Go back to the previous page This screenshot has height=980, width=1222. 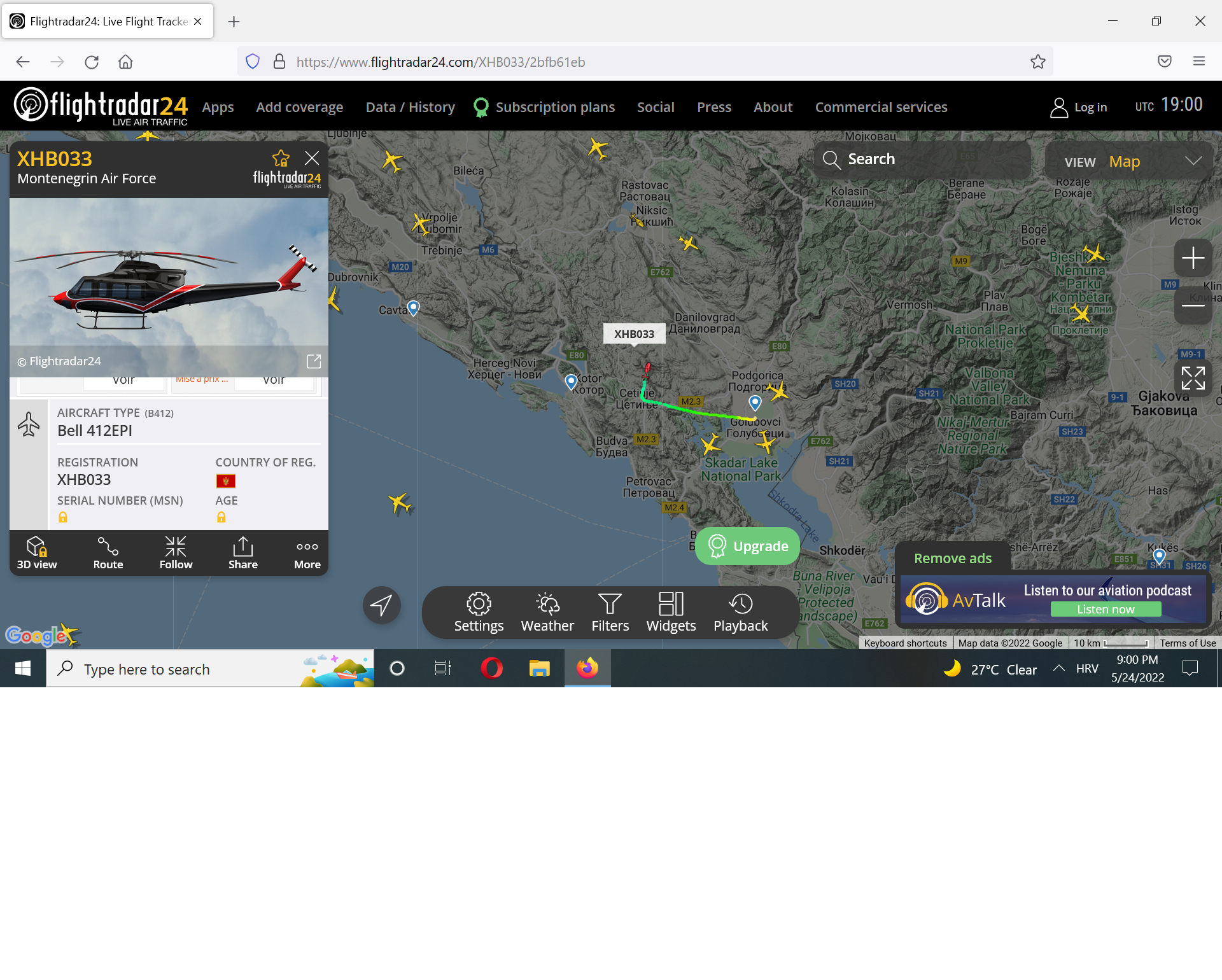23,62
